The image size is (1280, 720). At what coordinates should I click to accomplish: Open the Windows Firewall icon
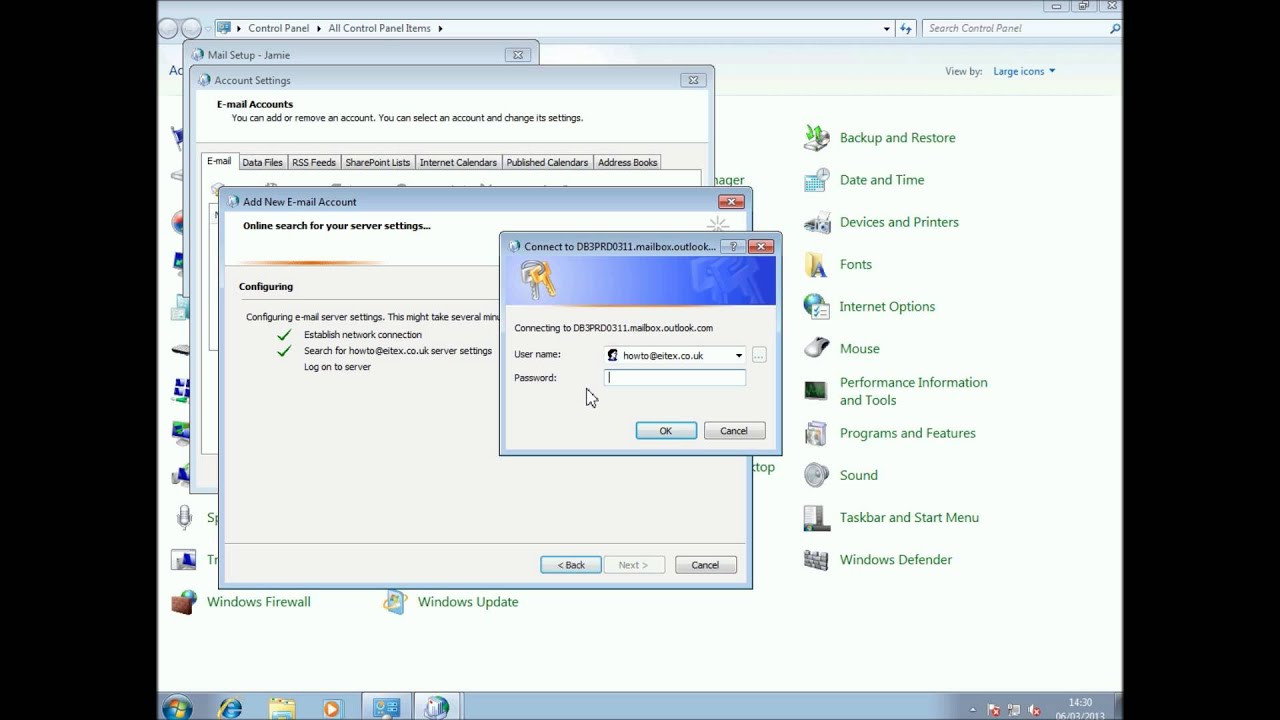coord(184,602)
